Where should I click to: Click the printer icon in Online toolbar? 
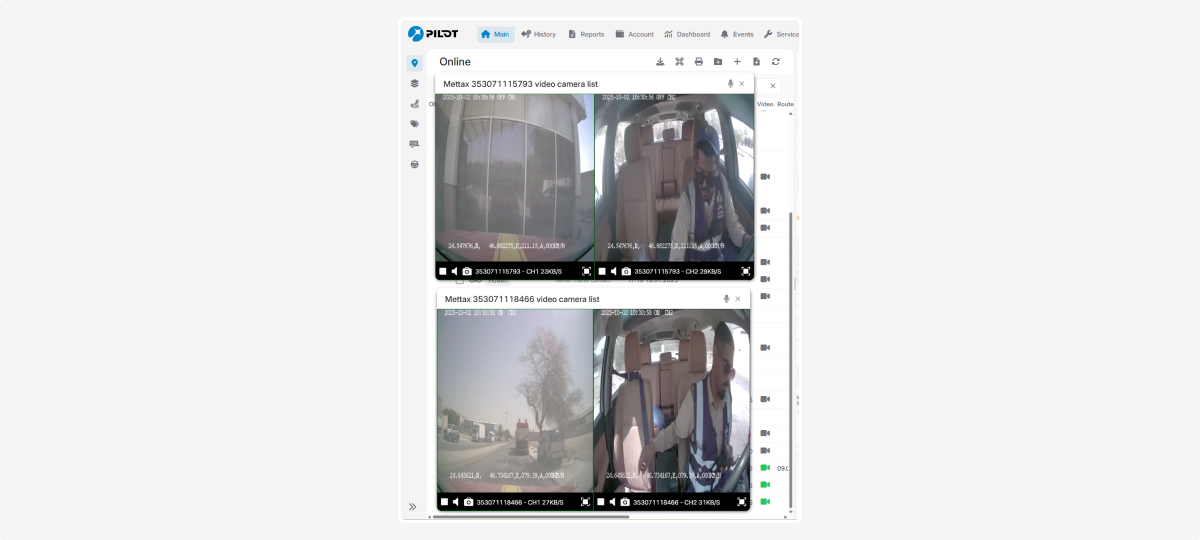pos(698,62)
